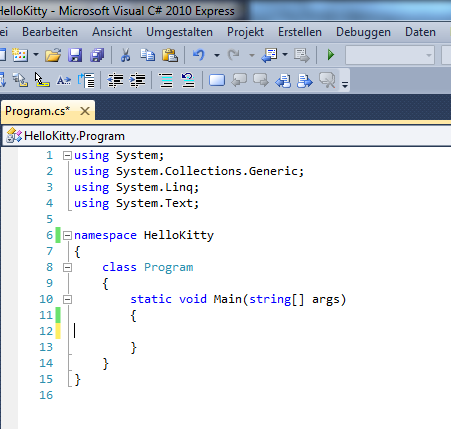Collapse the class Program block
This screenshot has width=451, height=429.
click(67, 267)
